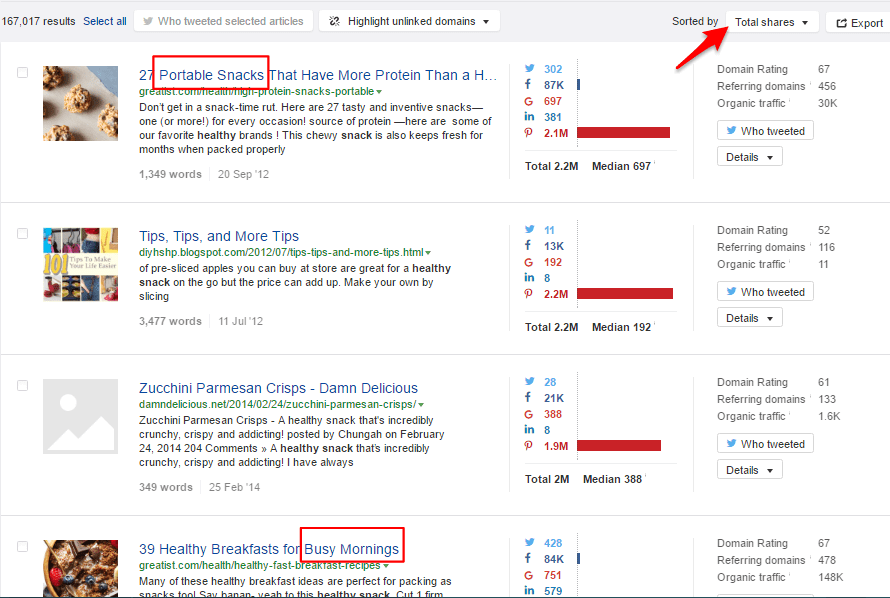The width and height of the screenshot is (890, 598).
Task: Click Google+ icon in Zucchini Parmesan row
Action: tap(529, 414)
